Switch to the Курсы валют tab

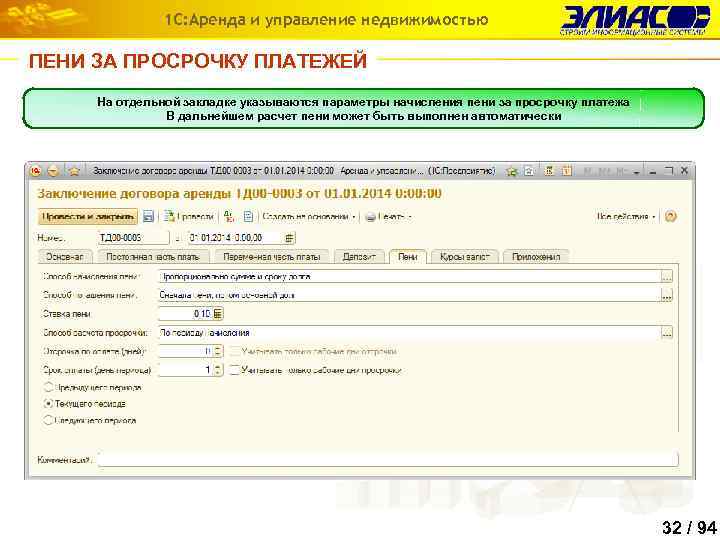coord(465,257)
